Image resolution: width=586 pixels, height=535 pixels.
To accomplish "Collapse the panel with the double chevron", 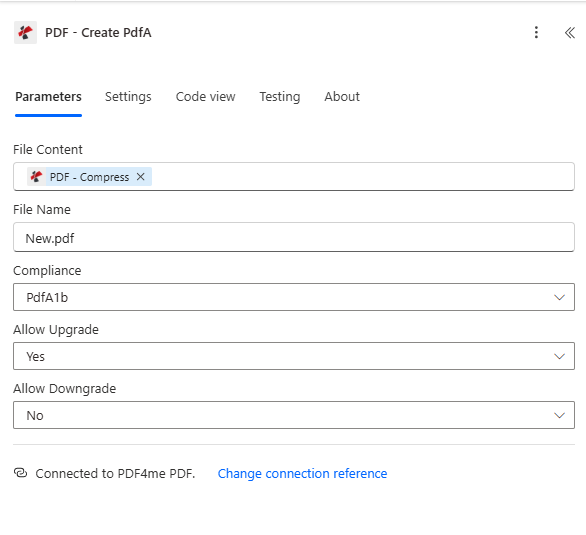I will (569, 33).
